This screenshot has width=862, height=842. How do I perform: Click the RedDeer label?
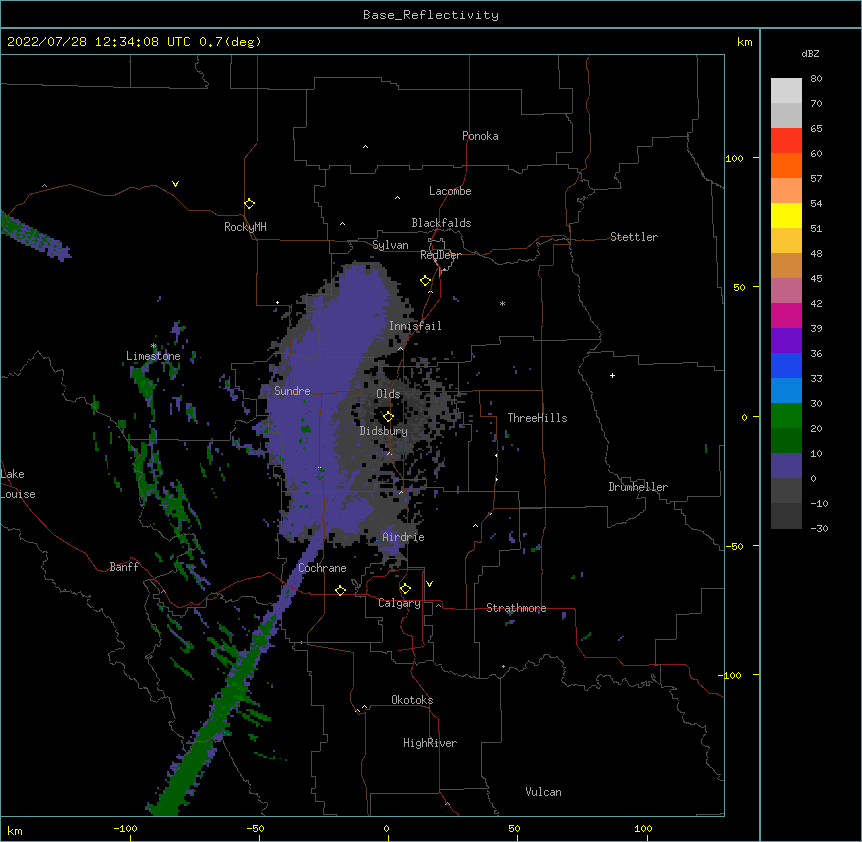[x=440, y=255]
